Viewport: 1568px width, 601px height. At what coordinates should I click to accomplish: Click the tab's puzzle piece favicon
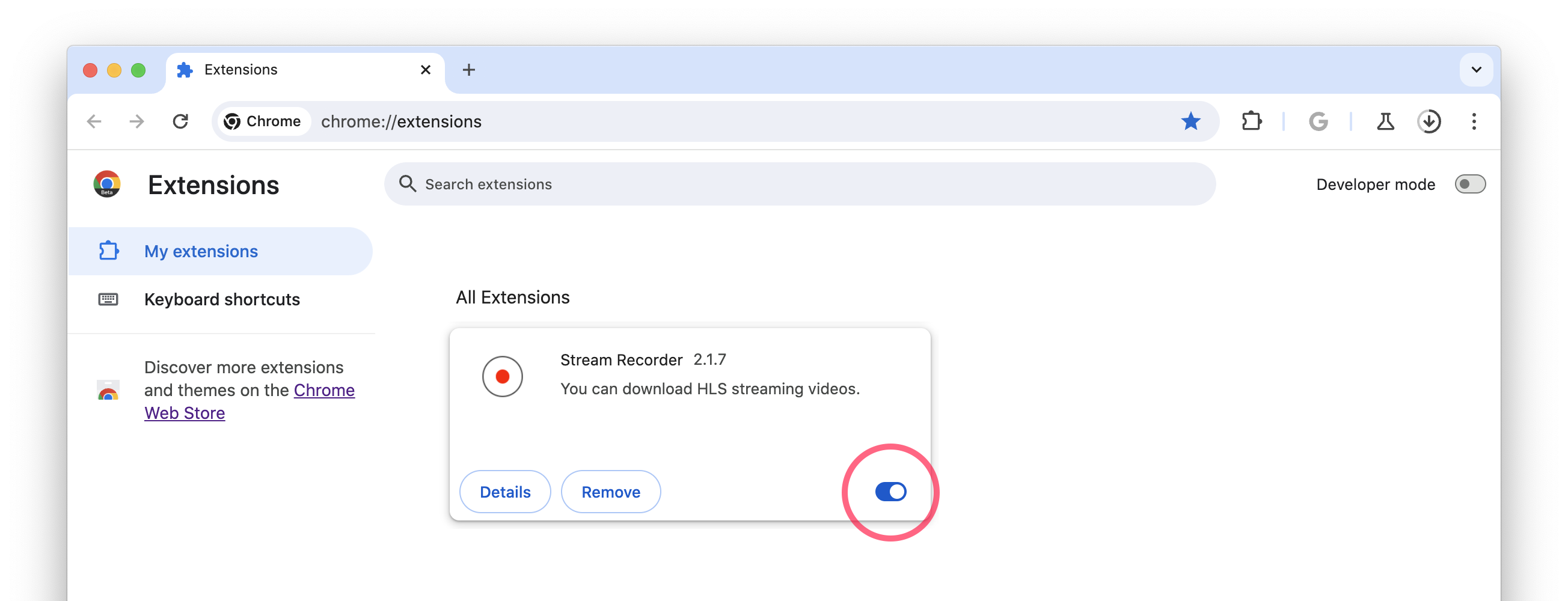pos(185,70)
